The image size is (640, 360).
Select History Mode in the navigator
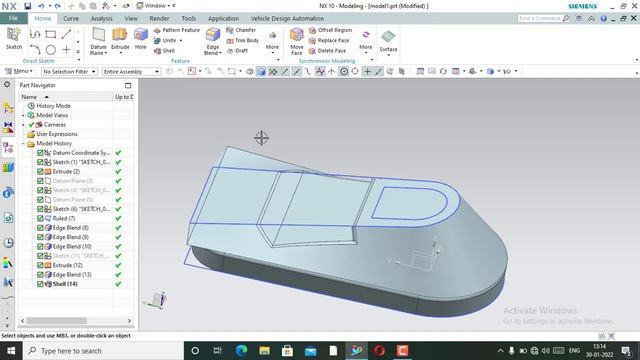click(x=53, y=106)
